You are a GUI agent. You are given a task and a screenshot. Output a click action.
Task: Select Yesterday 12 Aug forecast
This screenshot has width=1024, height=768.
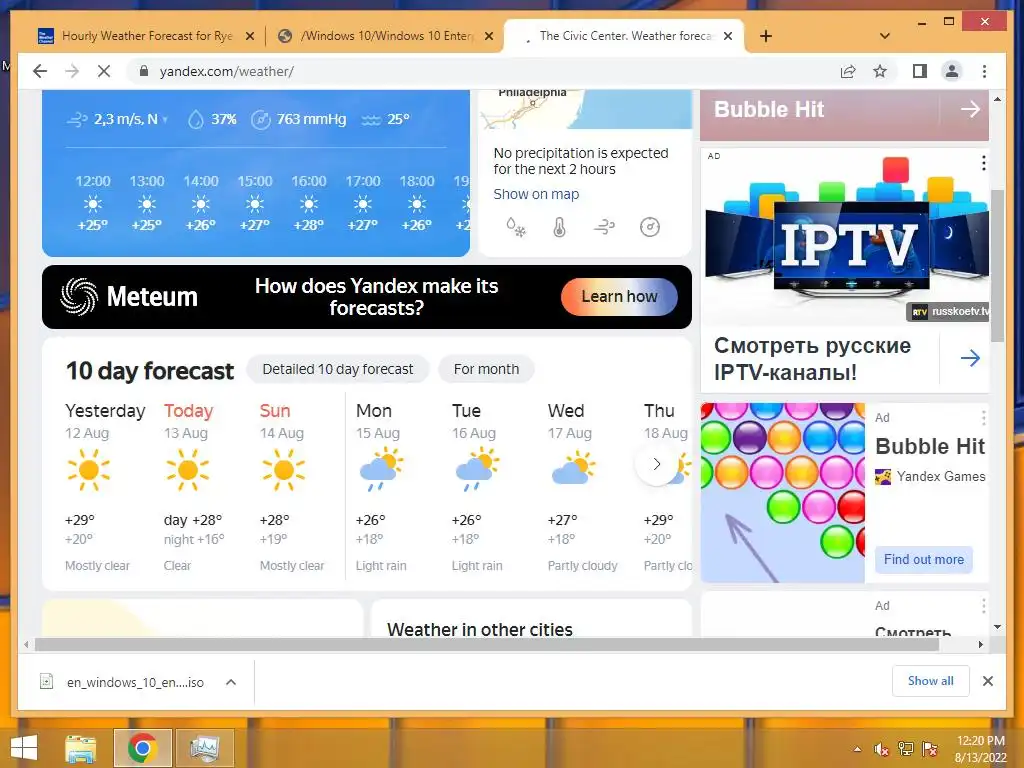[105, 487]
